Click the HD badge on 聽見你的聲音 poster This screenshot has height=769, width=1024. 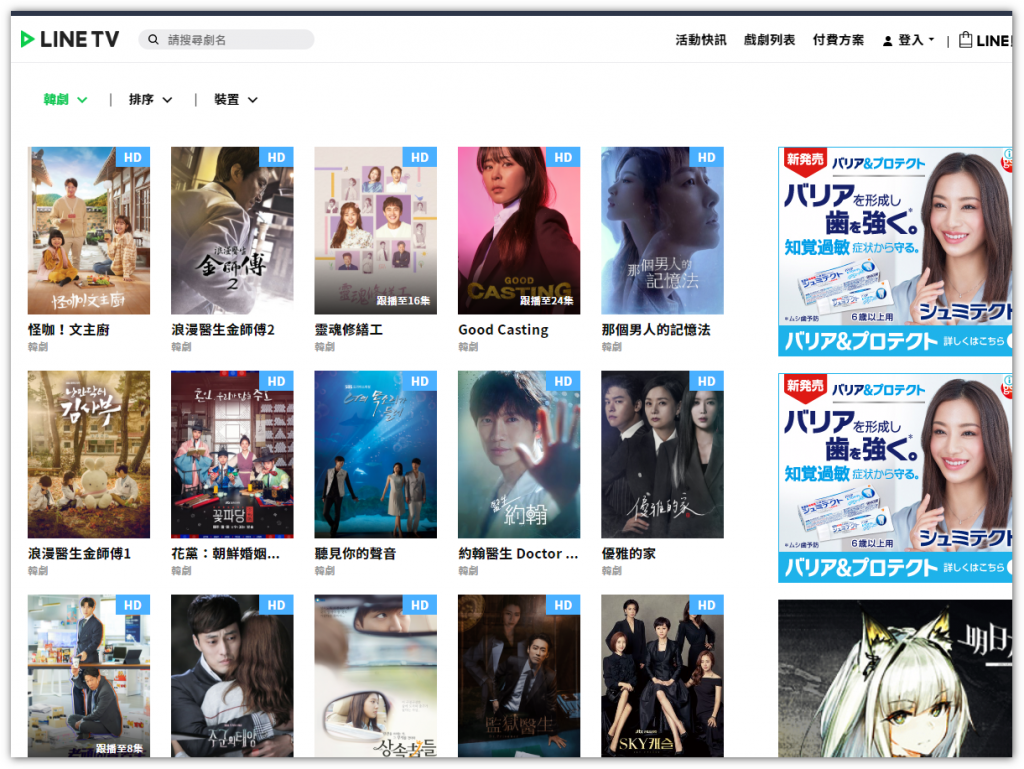(x=420, y=381)
